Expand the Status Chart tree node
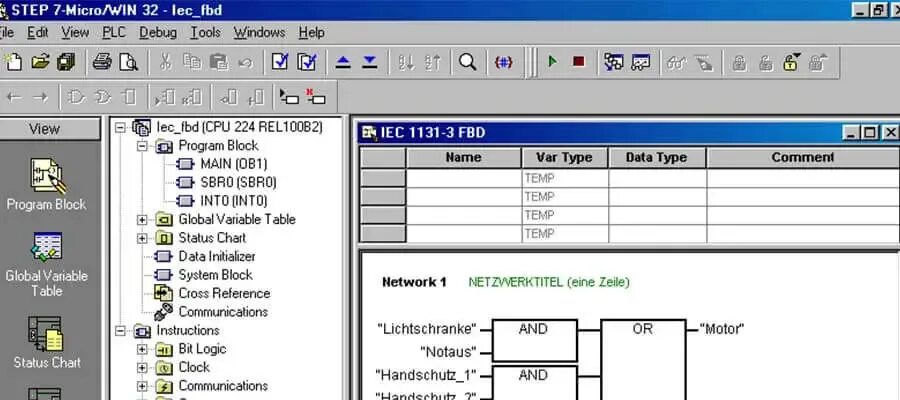The height and width of the screenshot is (400, 900). [x=142, y=238]
